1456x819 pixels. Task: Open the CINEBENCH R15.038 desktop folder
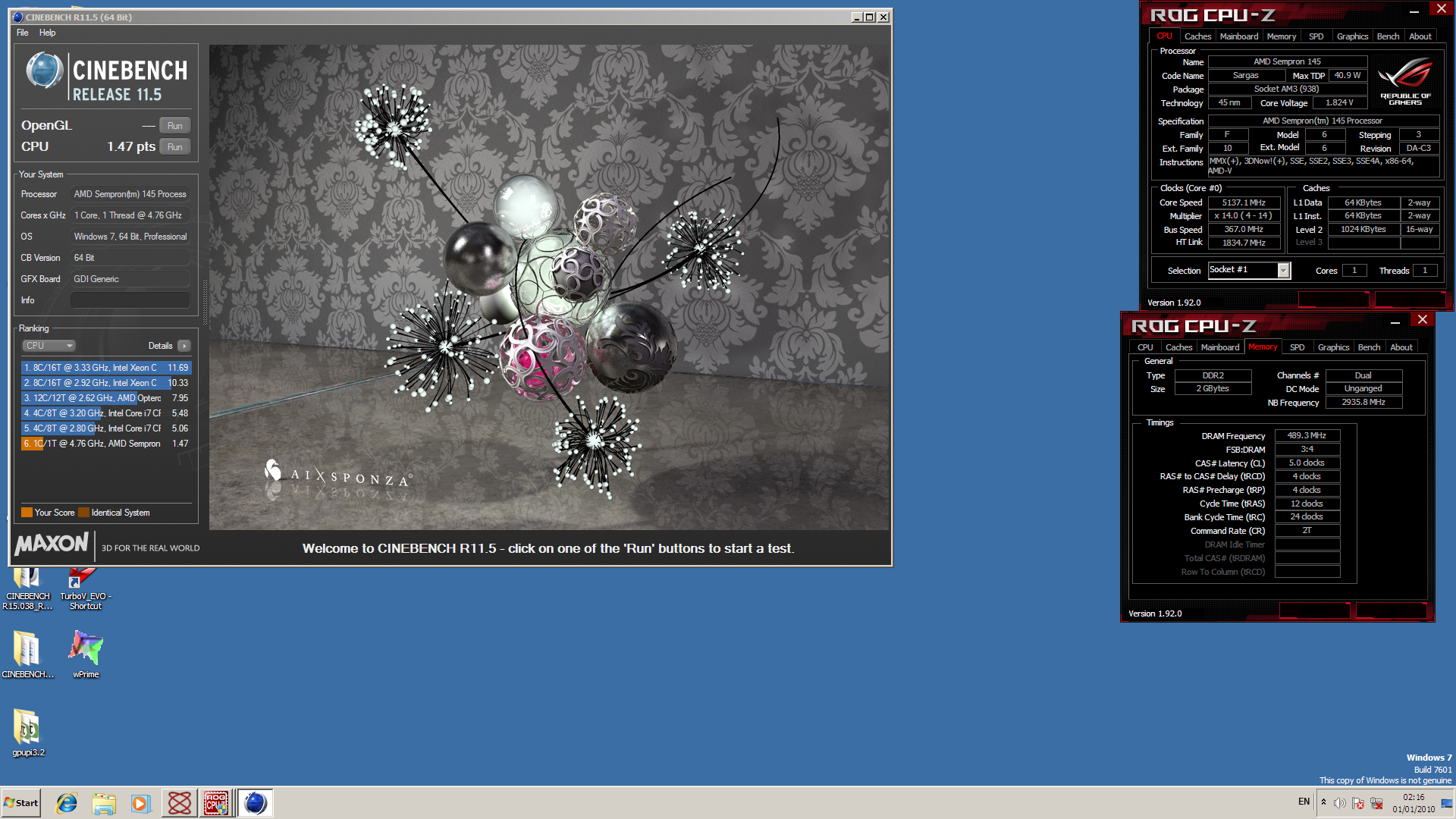27,588
